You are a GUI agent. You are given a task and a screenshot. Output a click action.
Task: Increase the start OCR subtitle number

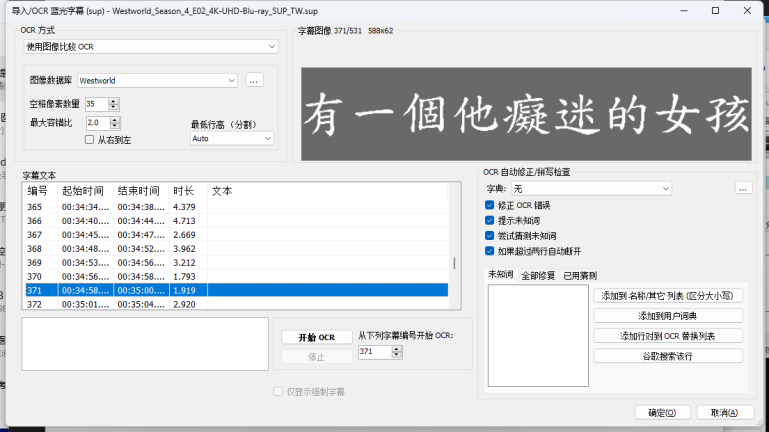coord(397,349)
